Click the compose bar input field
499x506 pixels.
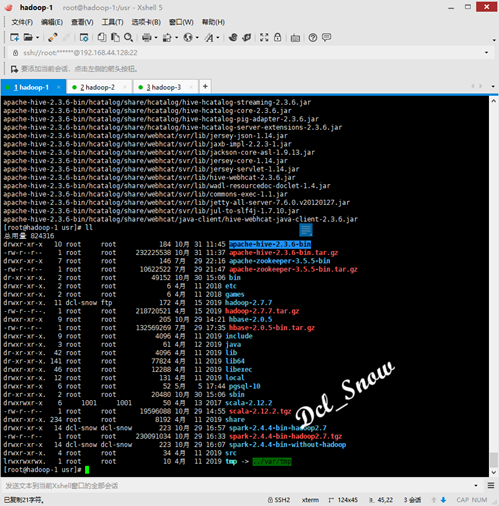[237, 486]
